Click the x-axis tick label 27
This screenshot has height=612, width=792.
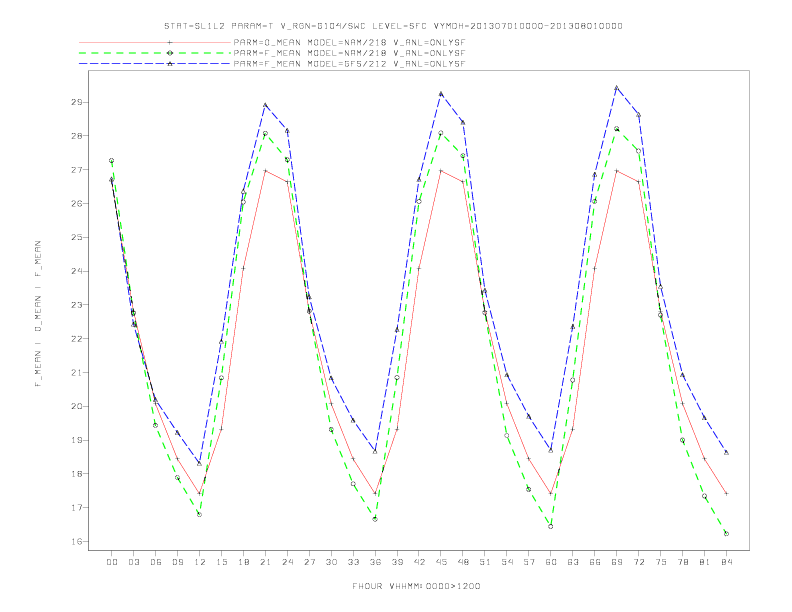click(309, 562)
